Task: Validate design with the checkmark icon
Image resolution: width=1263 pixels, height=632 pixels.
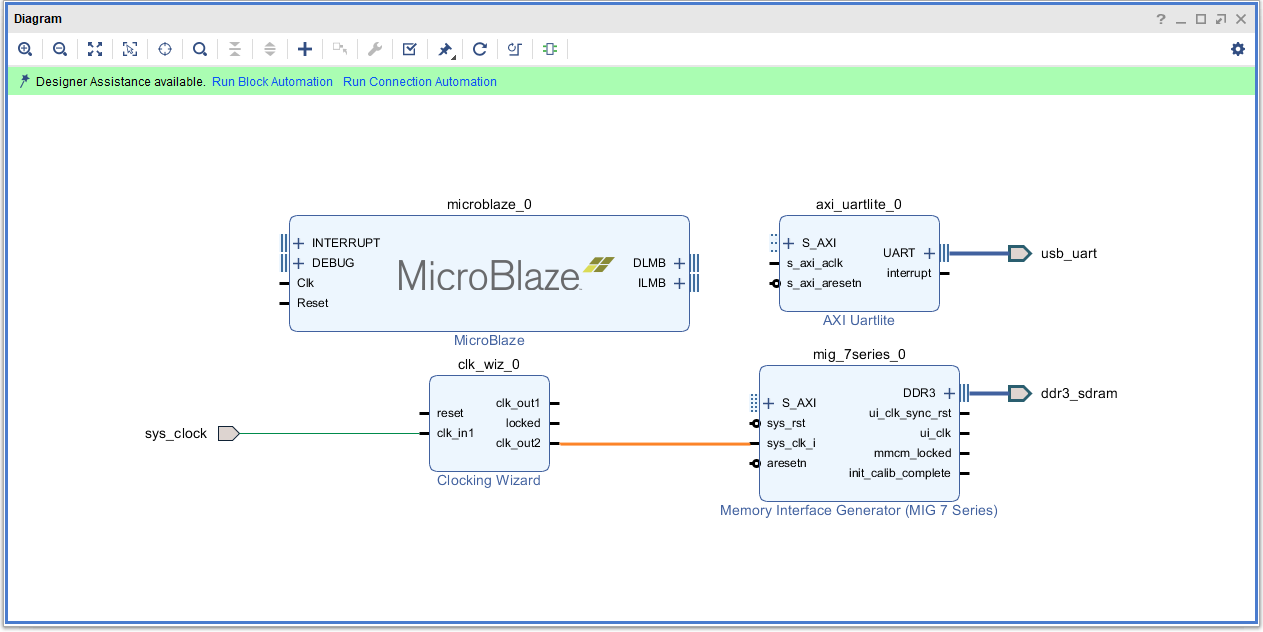Action: click(410, 49)
